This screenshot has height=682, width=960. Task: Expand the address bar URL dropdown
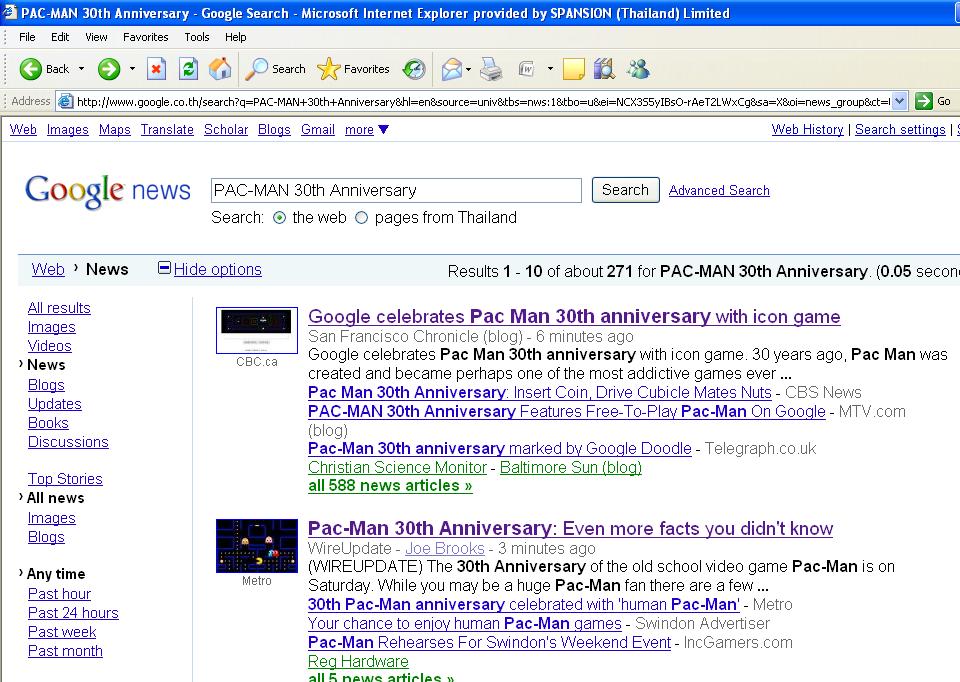click(898, 101)
